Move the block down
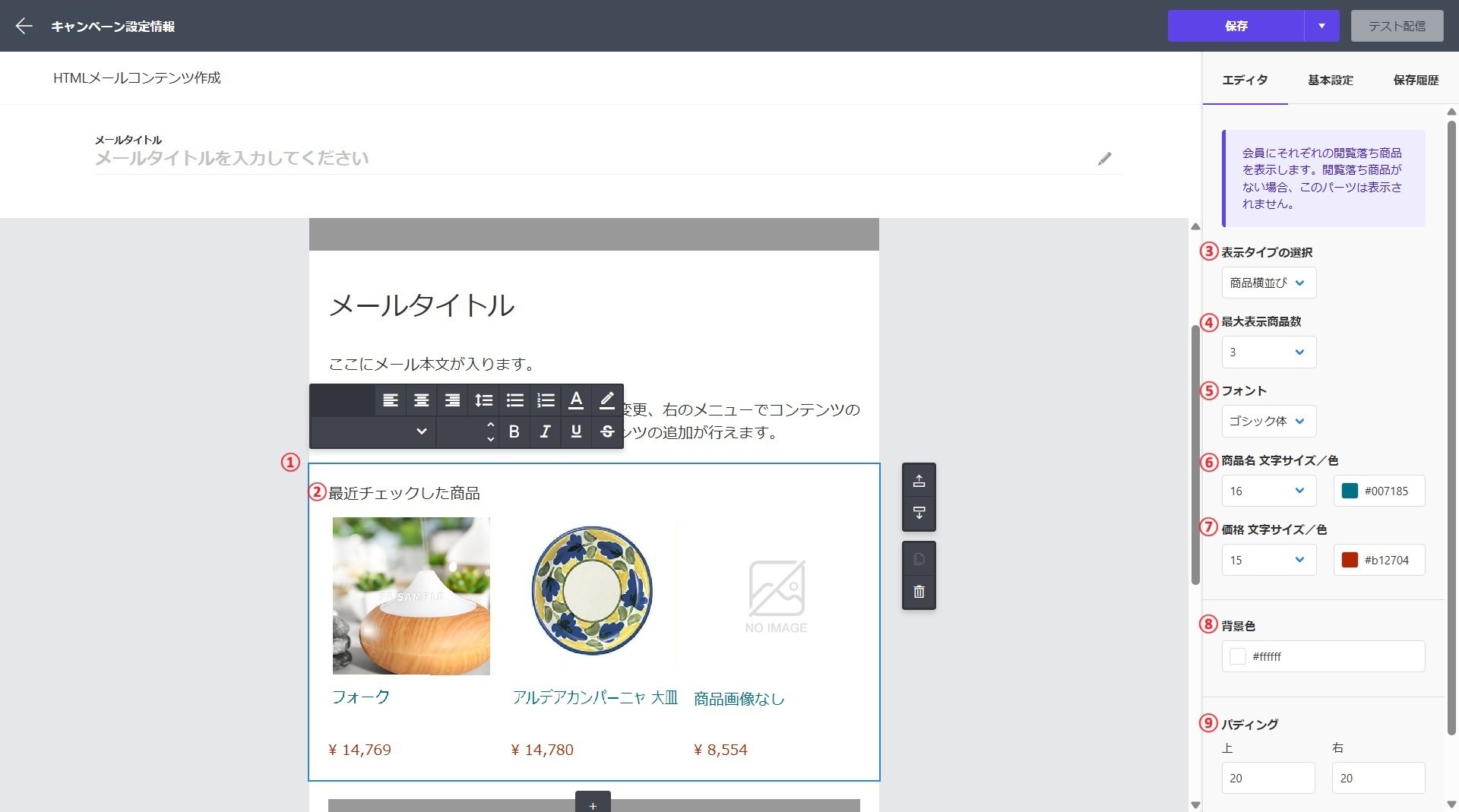The height and width of the screenshot is (812, 1459). [x=919, y=513]
